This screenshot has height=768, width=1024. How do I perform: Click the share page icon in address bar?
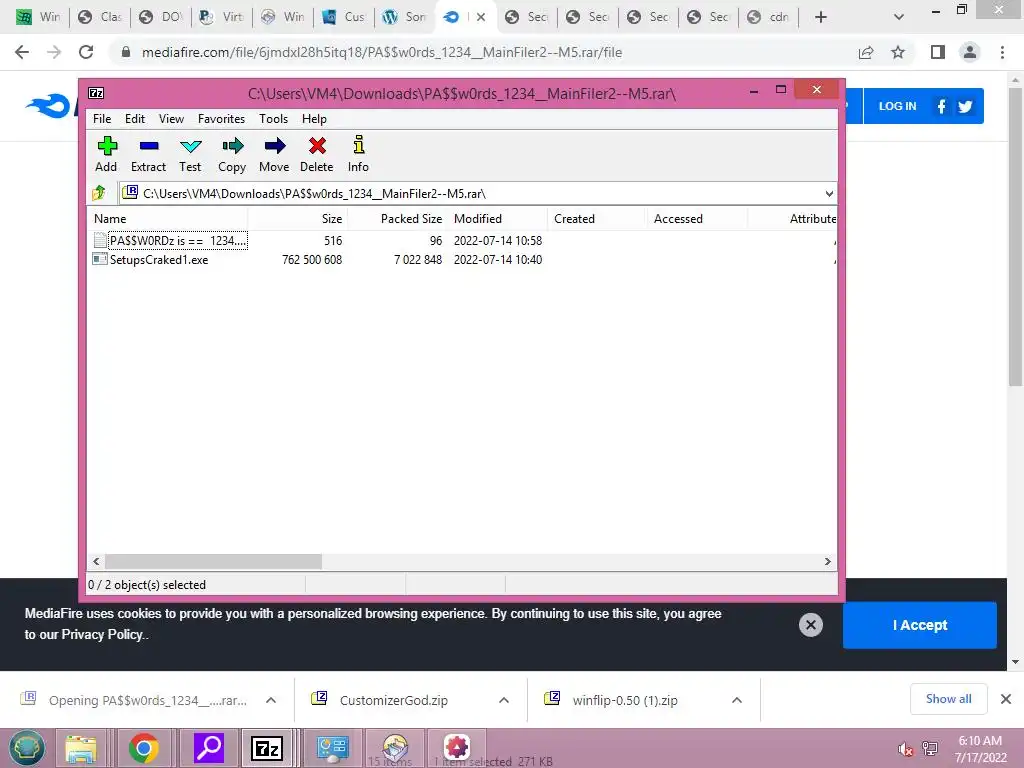coord(866,52)
